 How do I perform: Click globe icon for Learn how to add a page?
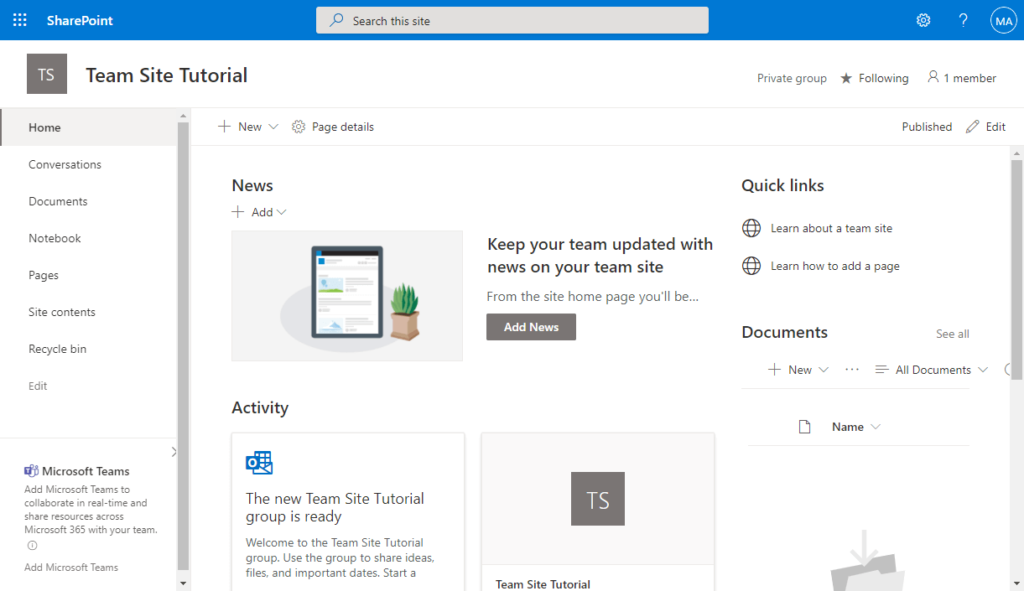751,266
